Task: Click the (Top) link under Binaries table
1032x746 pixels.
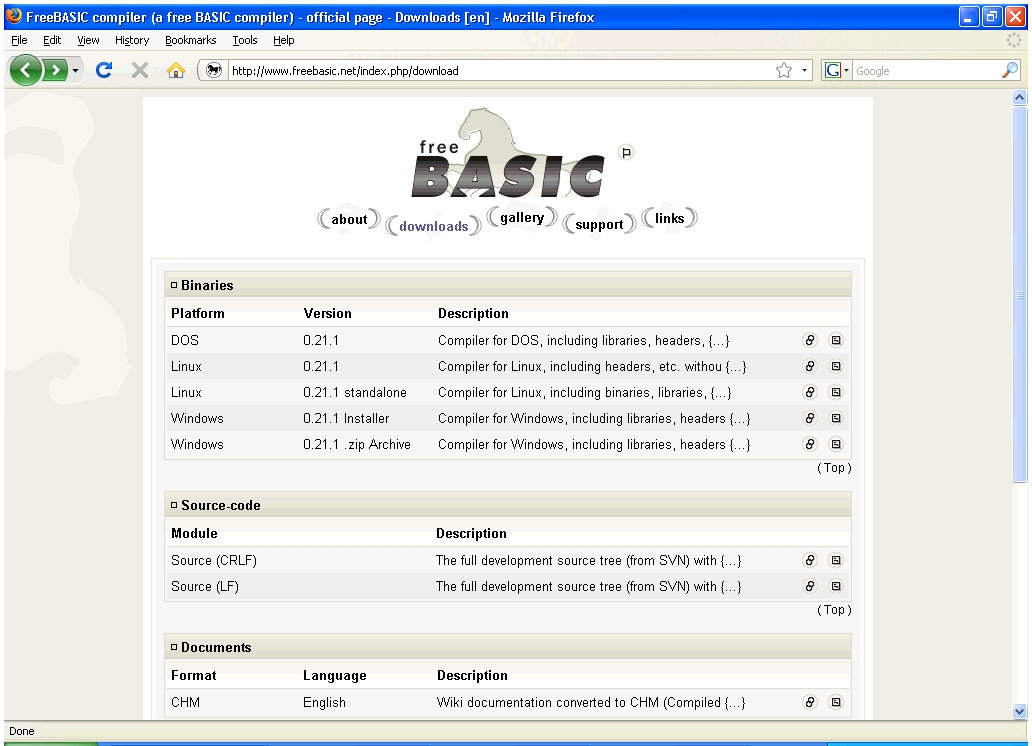Action: tap(834, 467)
